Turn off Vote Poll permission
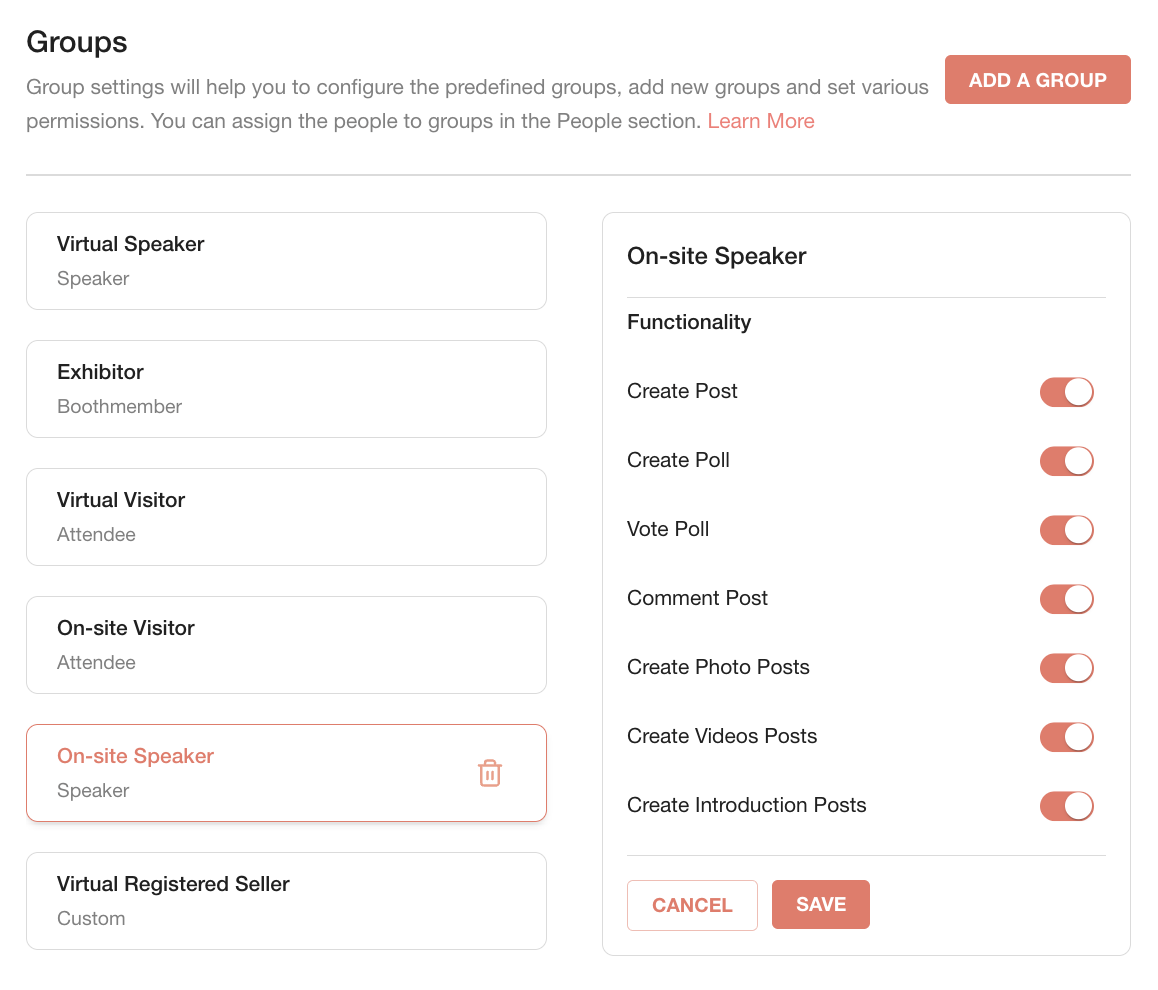 pos(1066,530)
